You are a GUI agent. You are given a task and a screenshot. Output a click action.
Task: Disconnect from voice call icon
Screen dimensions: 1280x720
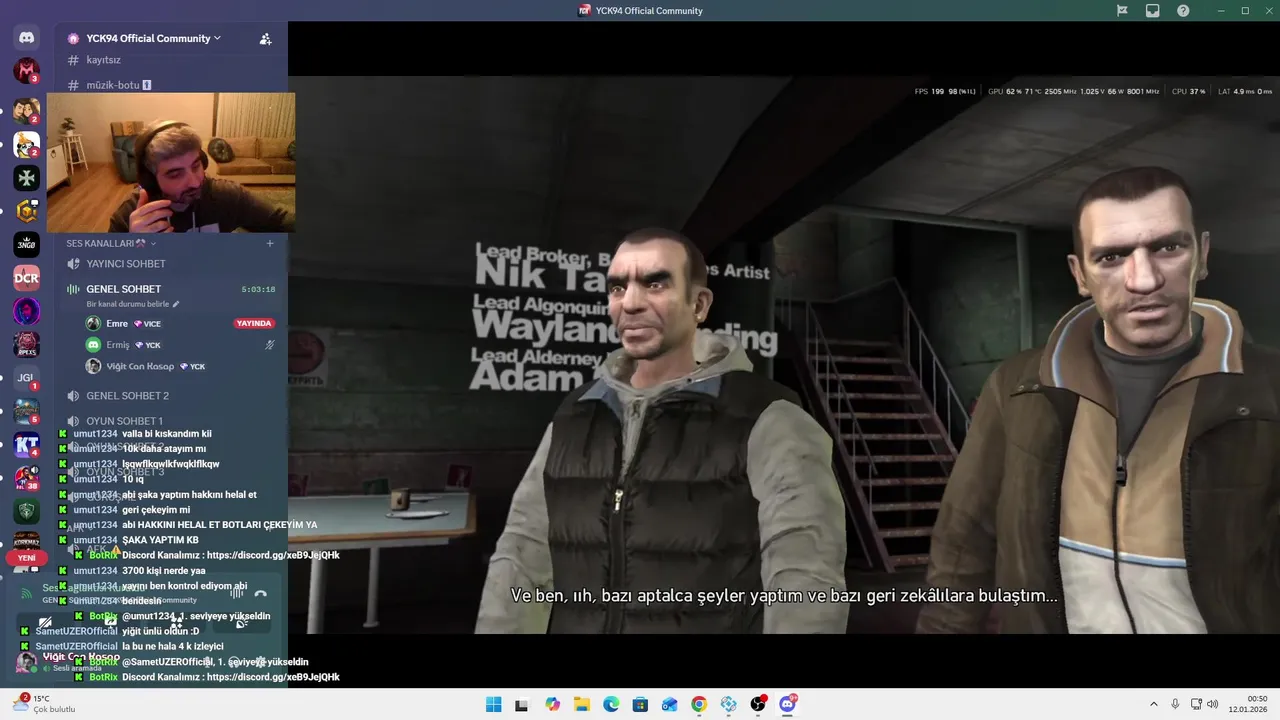[x=260, y=593]
